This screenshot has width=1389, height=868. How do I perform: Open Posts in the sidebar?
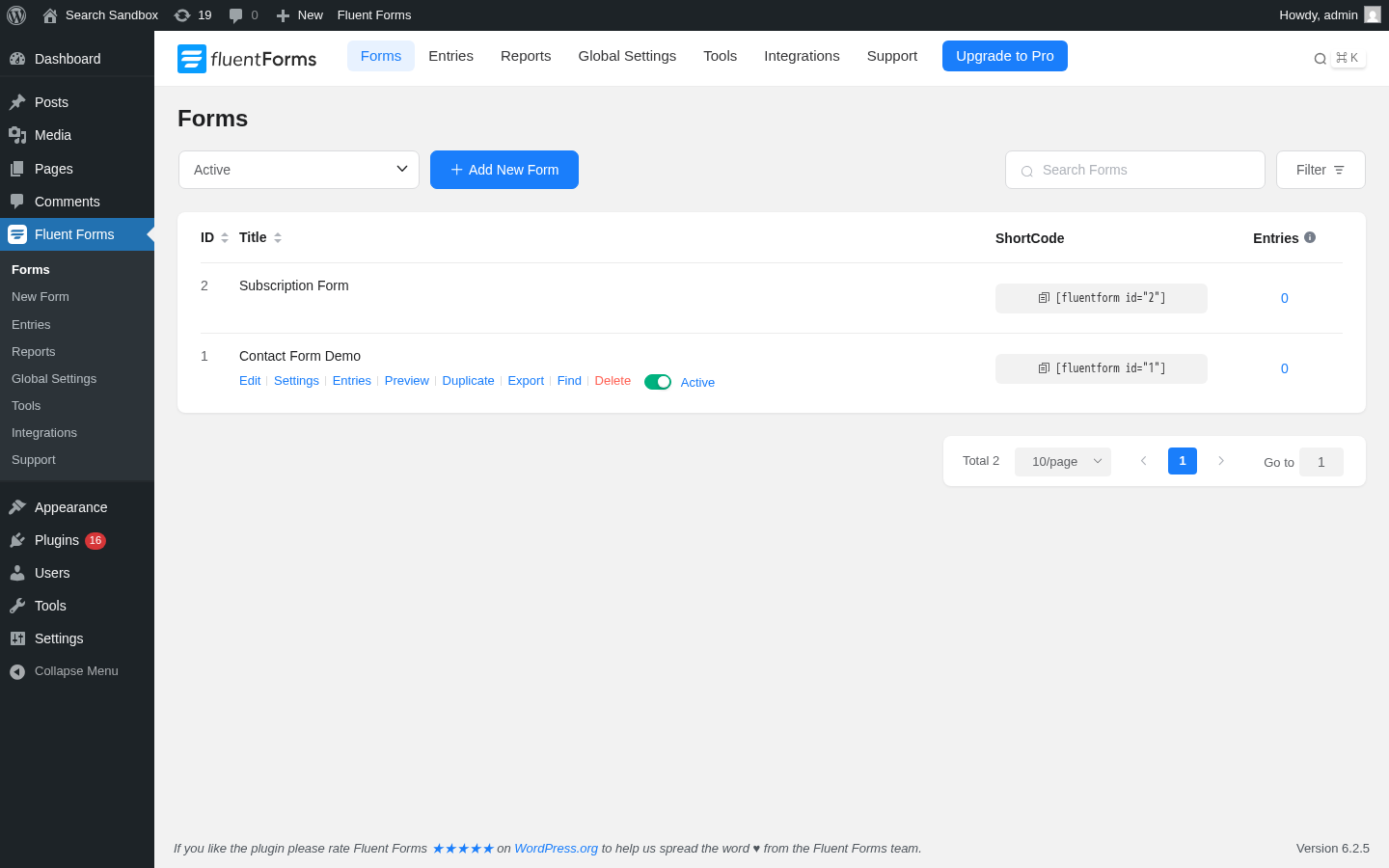pyautogui.click(x=77, y=102)
